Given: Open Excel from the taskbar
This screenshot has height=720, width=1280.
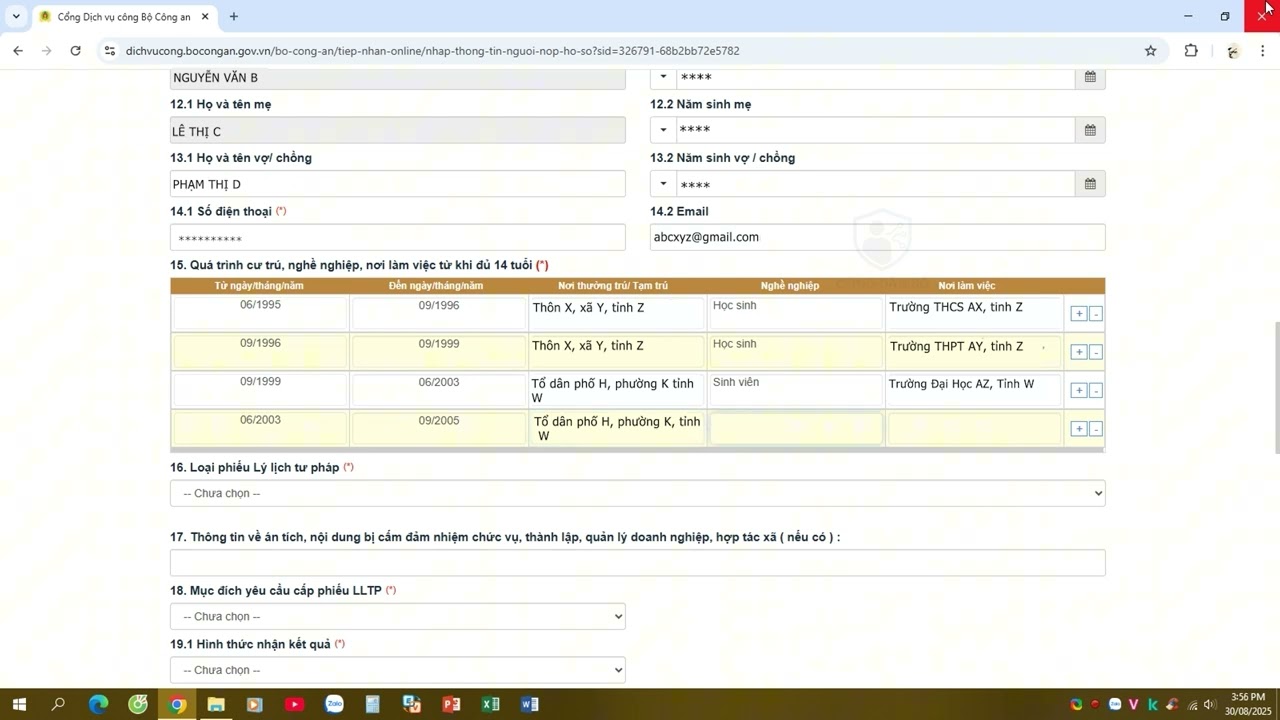Looking at the screenshot, I should [490, 705].
